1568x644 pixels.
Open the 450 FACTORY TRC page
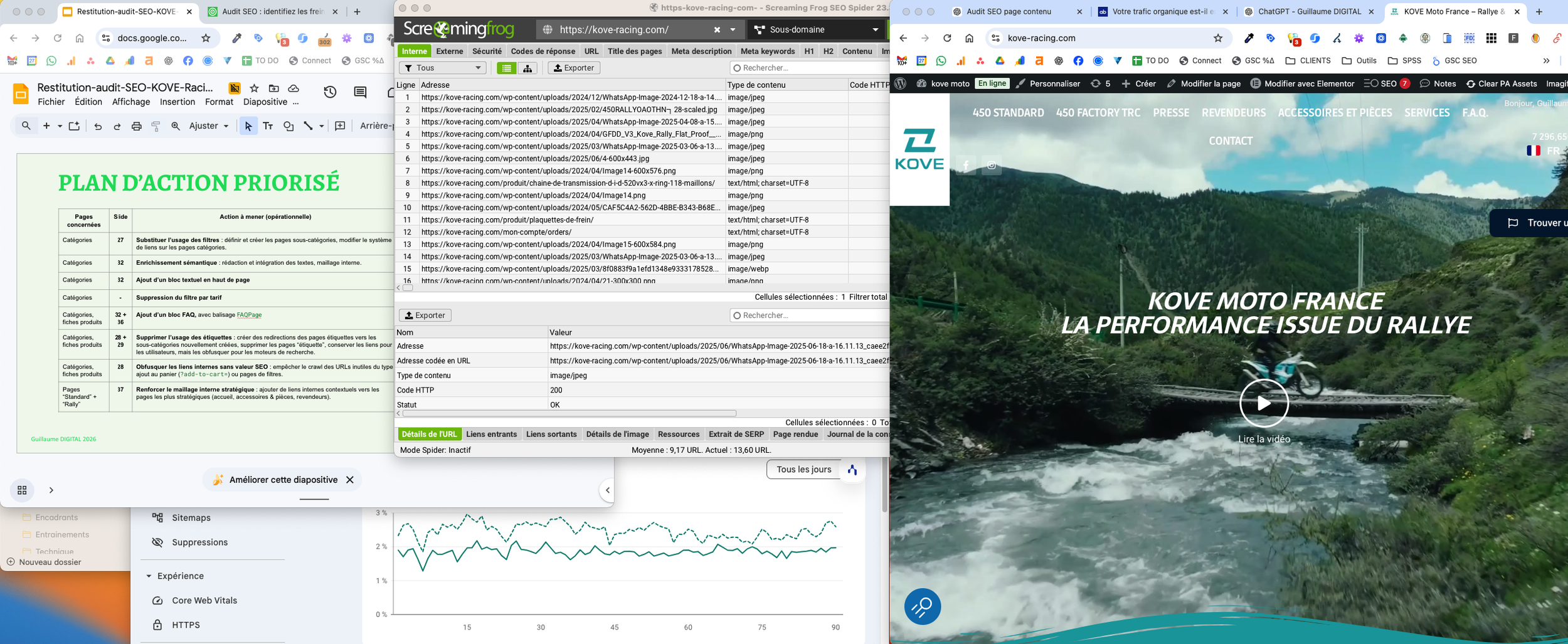[1098, 113]
